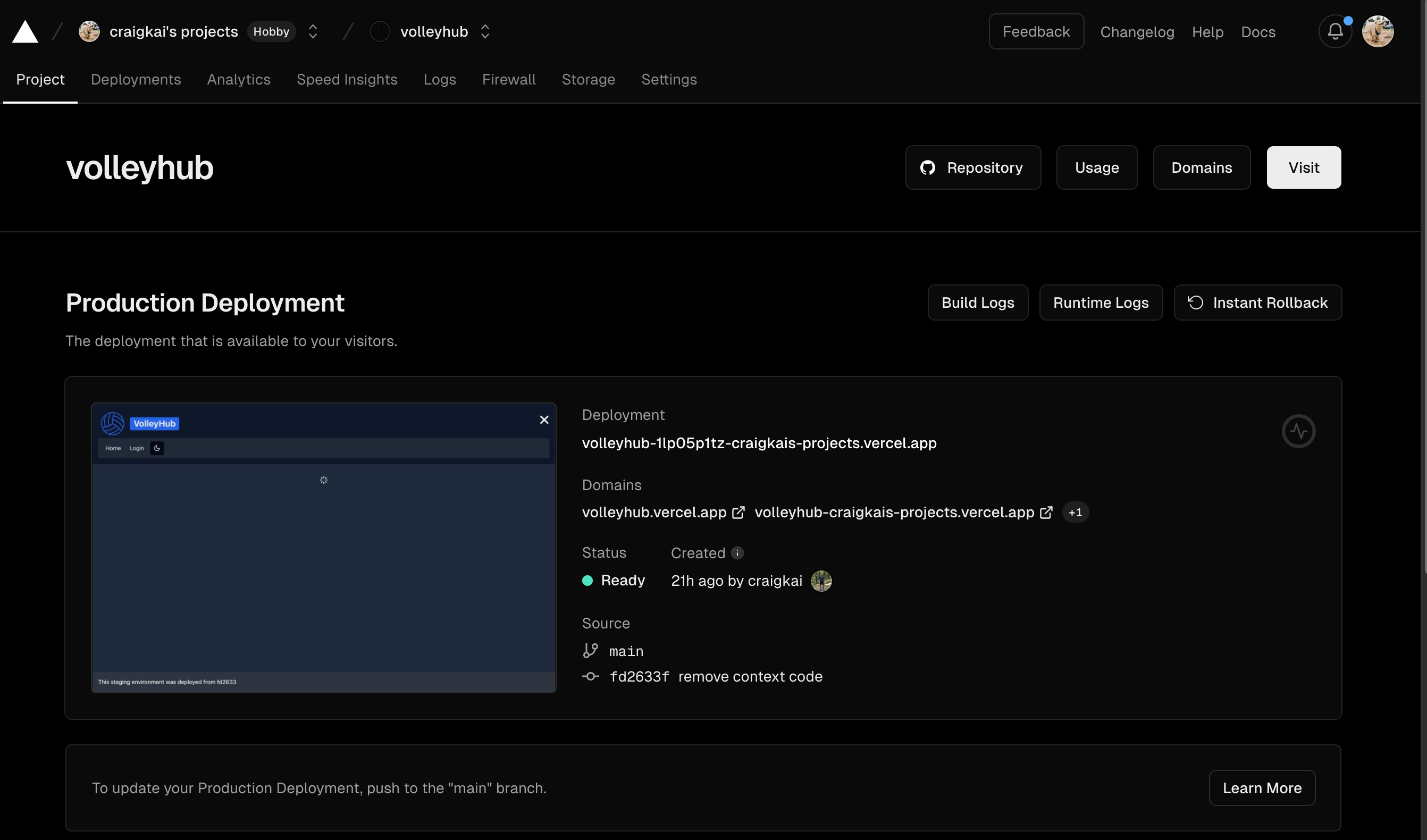Click the volleyhub breadcrumb name

click(x=434, y=32)
